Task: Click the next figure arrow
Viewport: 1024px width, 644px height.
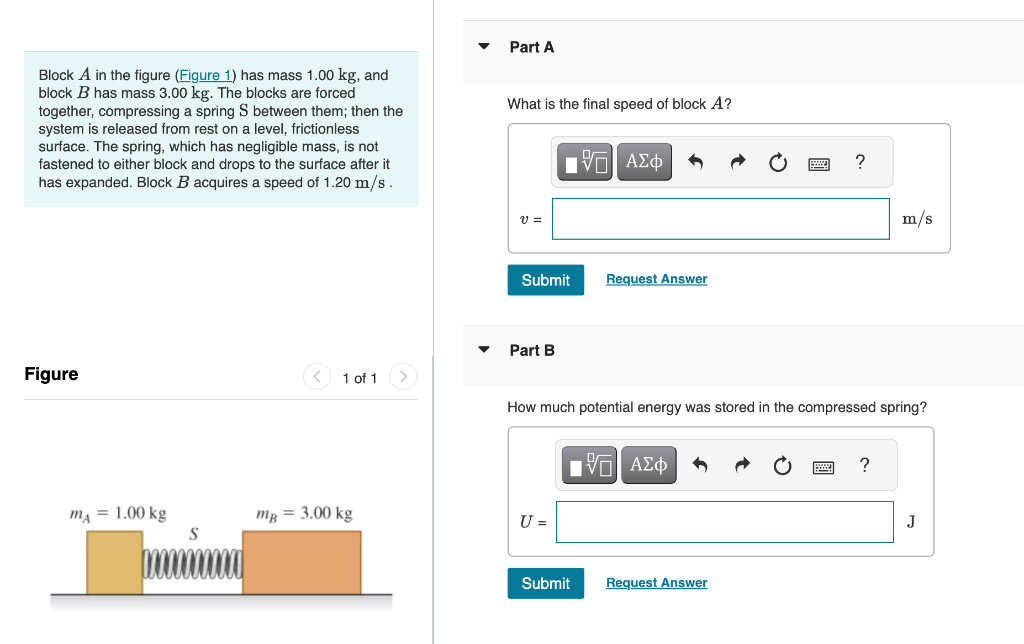Action: click(402, 377)
